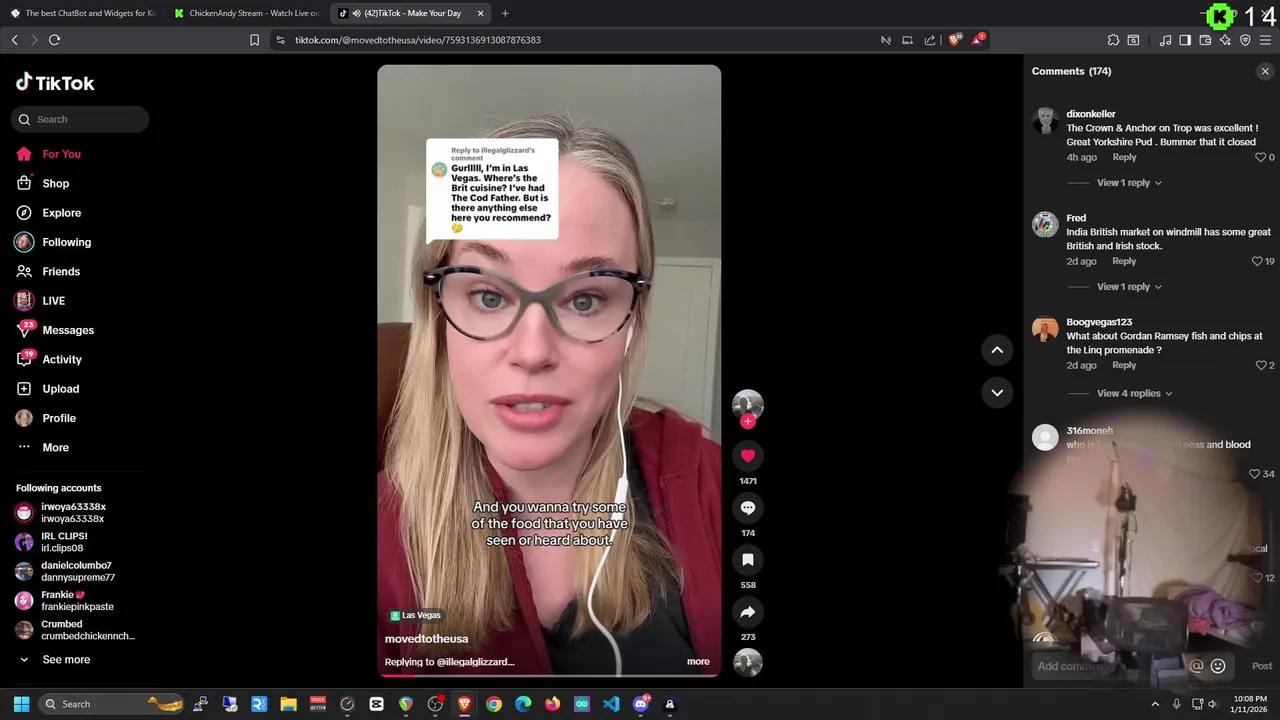
Task: Open the Brave Rewards triangle icon
Action: 978,40
